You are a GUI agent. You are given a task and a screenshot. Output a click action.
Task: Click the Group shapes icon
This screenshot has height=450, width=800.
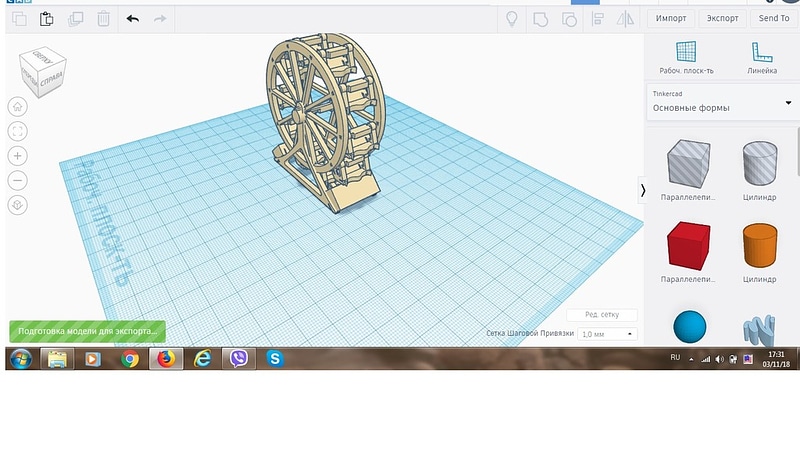tap(540, 19)
